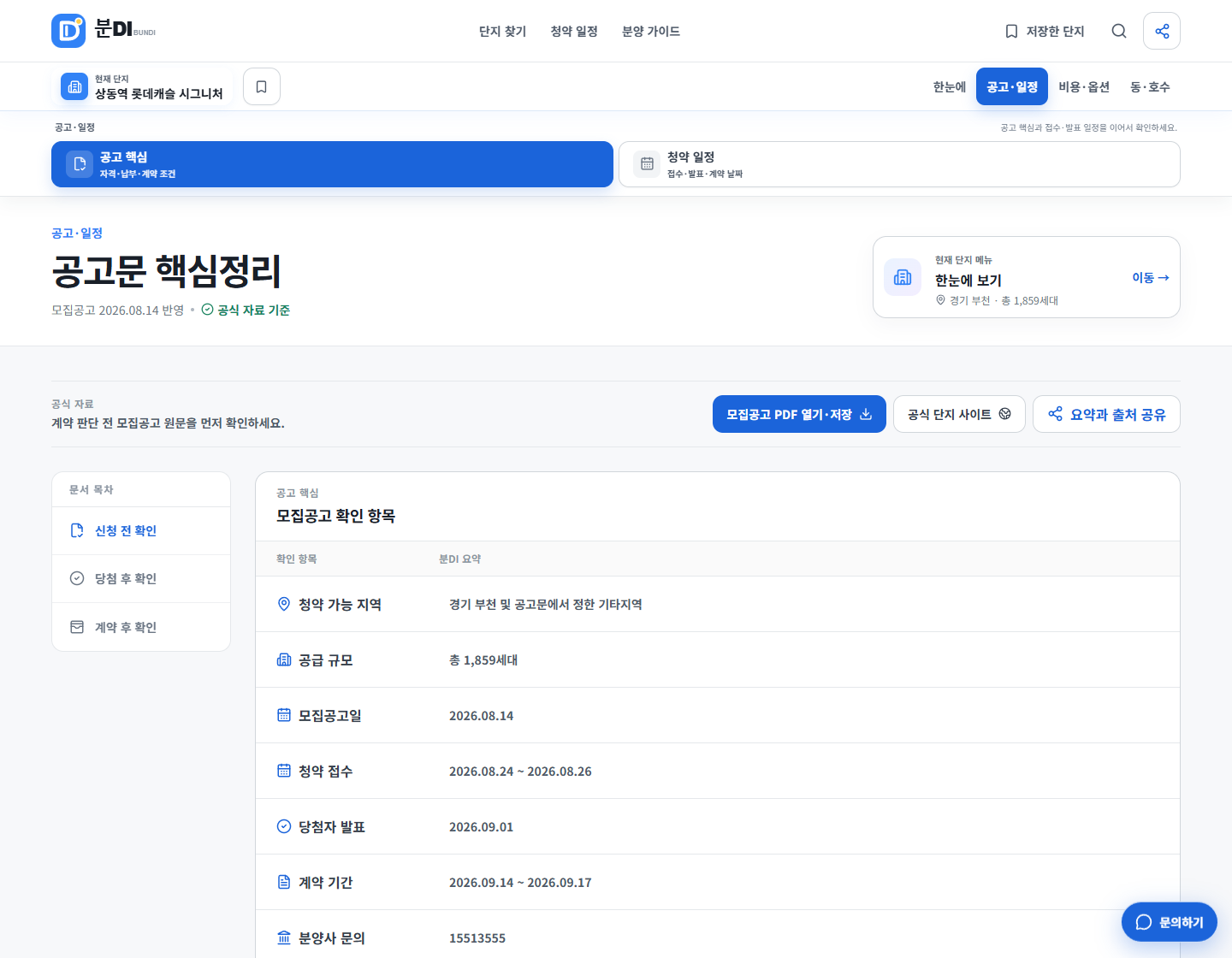The width and height of the screenshot is (1232, 958).
Task: Click the share icon on 요약과 출처 공유
Action: pos(1056,414)
